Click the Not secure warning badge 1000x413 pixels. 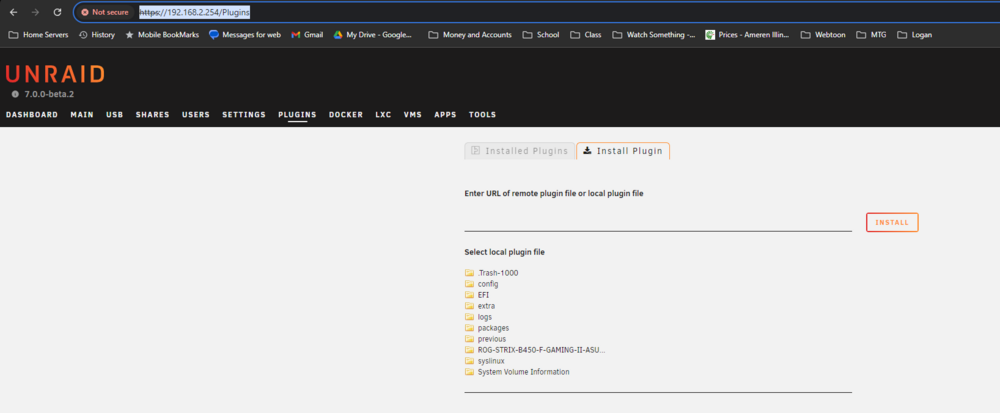[105, 12]
